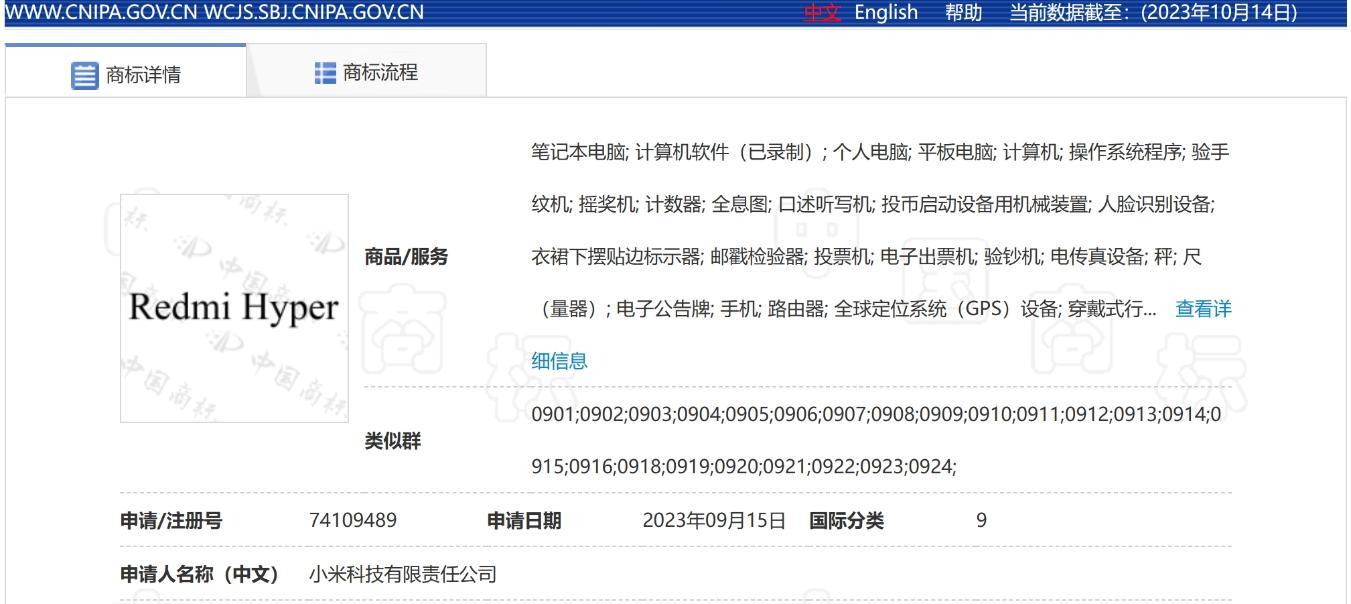Open the Redmi Hyper trademark image
Image resolution: width=1351 pixels, height=604 pixels.
coord(234,308)
